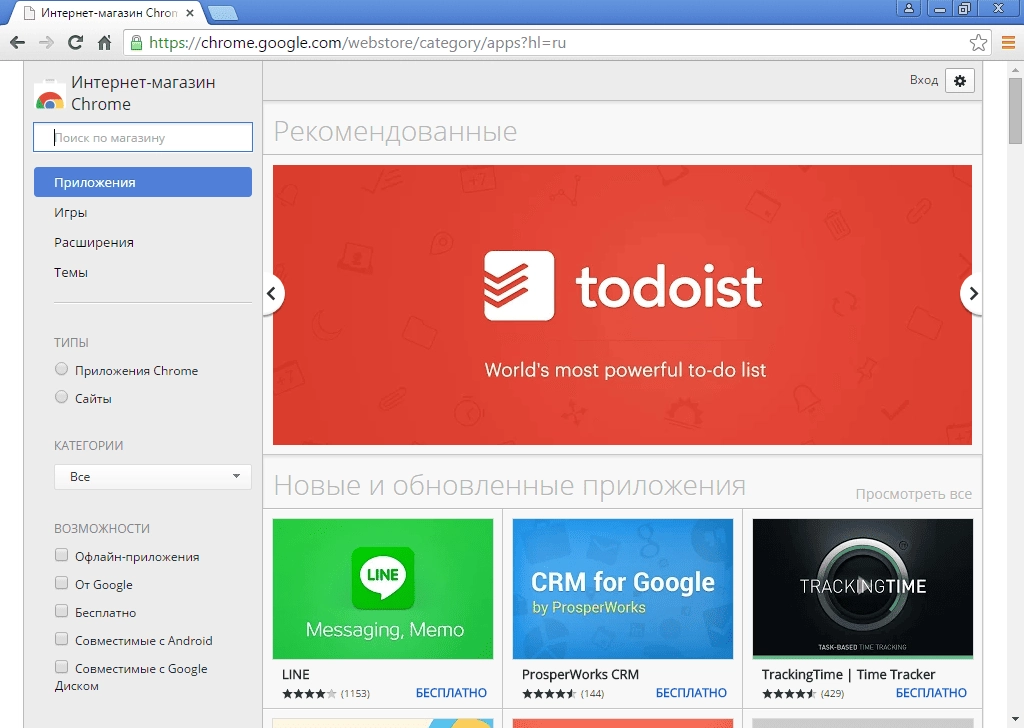Image resolution: width=1024 pixels, height=728 pixels.
Task: Click the ВОЗМОЖНОСТИ section label
Action: point(102,529)
